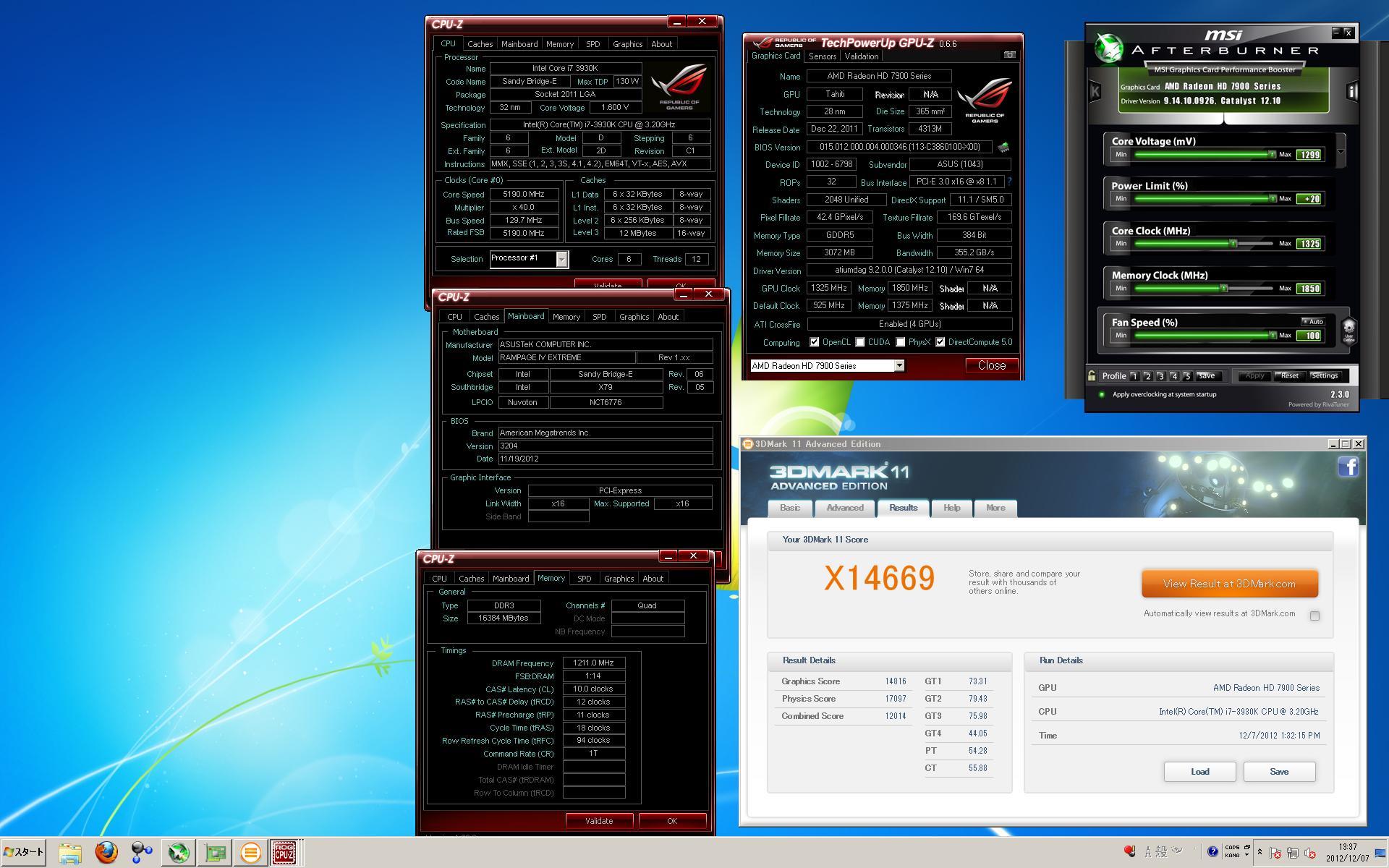Open the Processor #1 selection dropdown
Screen dimensions: 1389x868
point(561,259)
